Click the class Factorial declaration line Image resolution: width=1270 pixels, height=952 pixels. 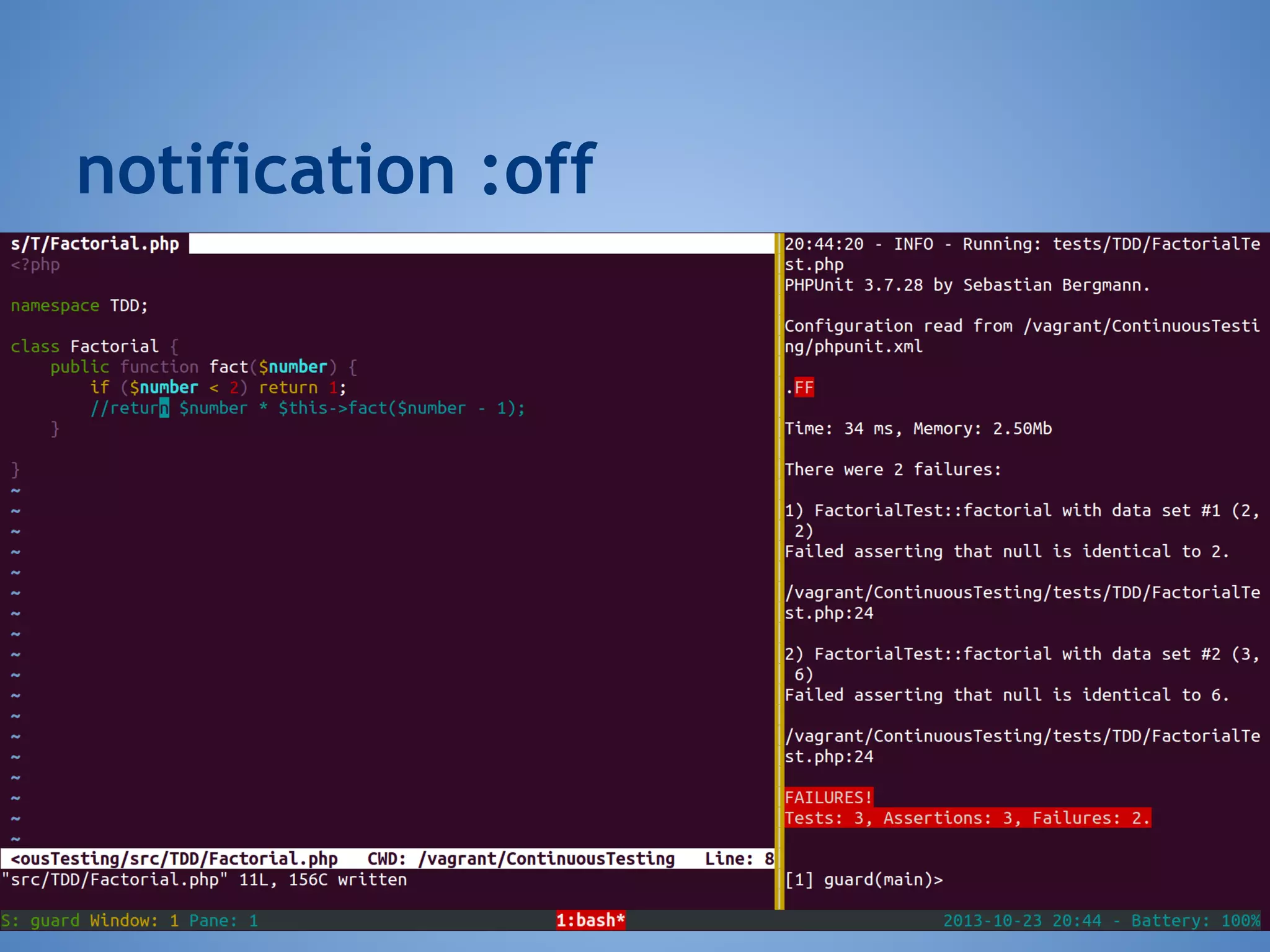point(95,346)
